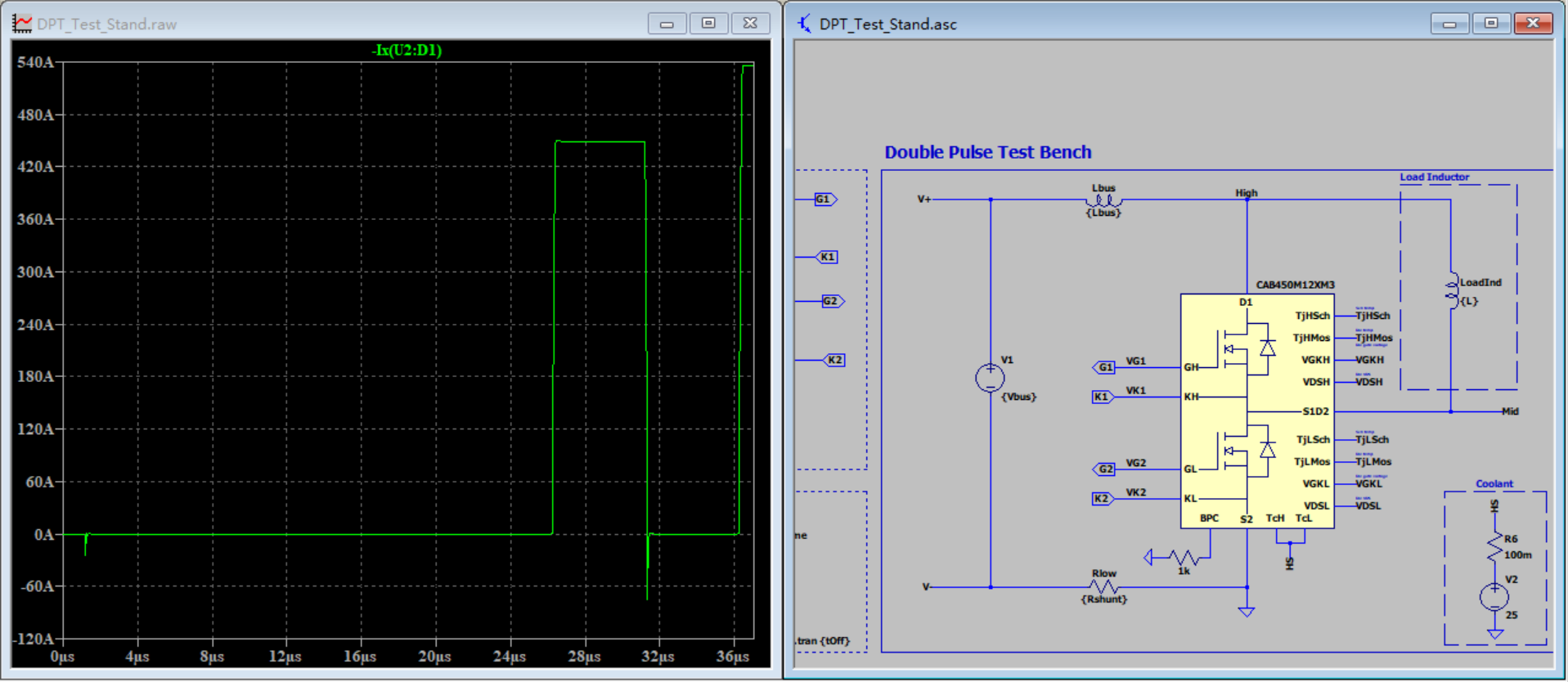Click the 0A label on the vertical axis
The height and width of the screenshot is (682, 1568).
(x=43, y=535)
